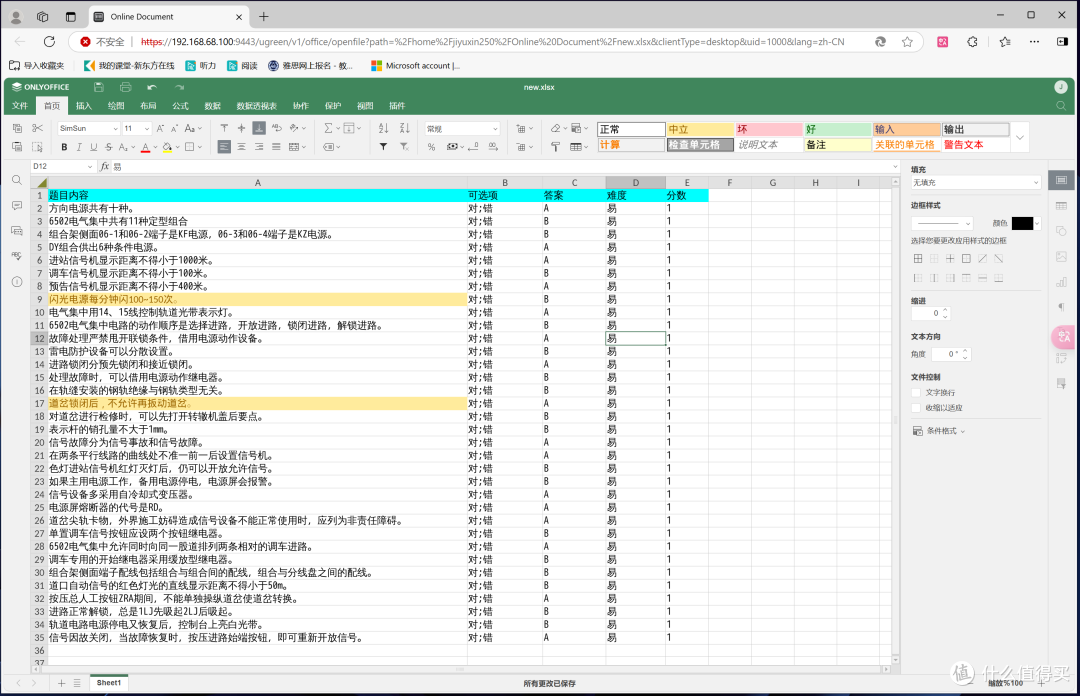This screenshot has width=1080, height=696.
Task: Select cell with 闪光电源每分钟闪100~150次
Action: point(257,300)
